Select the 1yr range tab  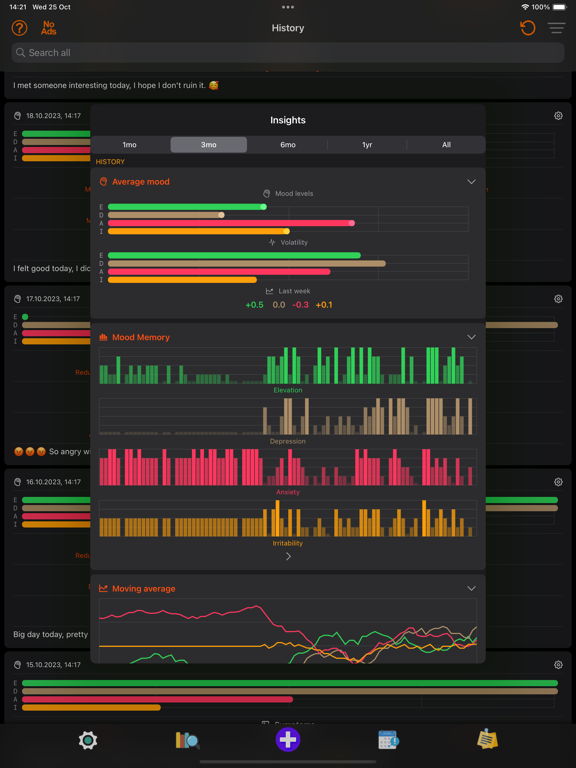click(367, 145)
